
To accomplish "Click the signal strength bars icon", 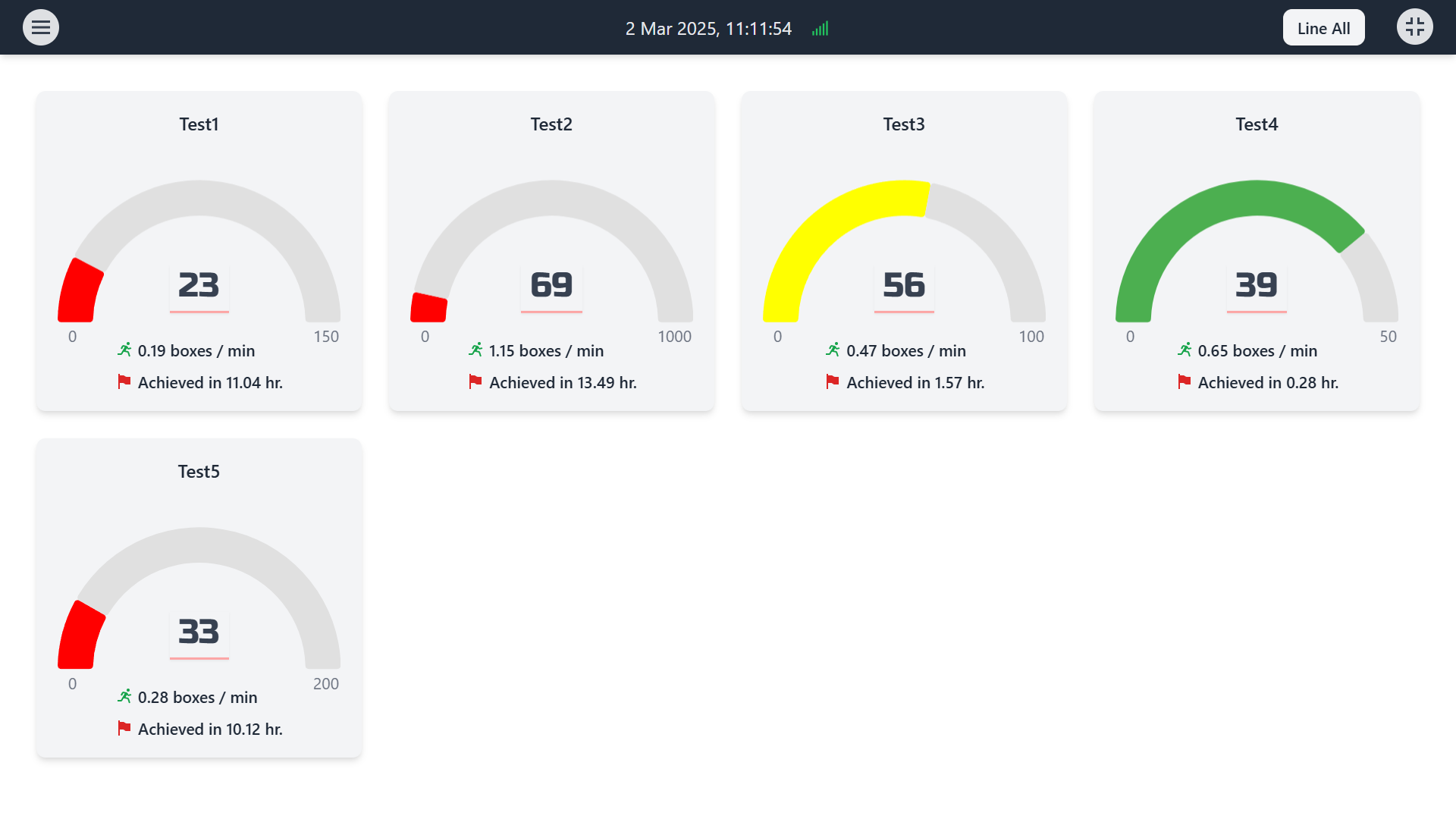I will (821, 29).
